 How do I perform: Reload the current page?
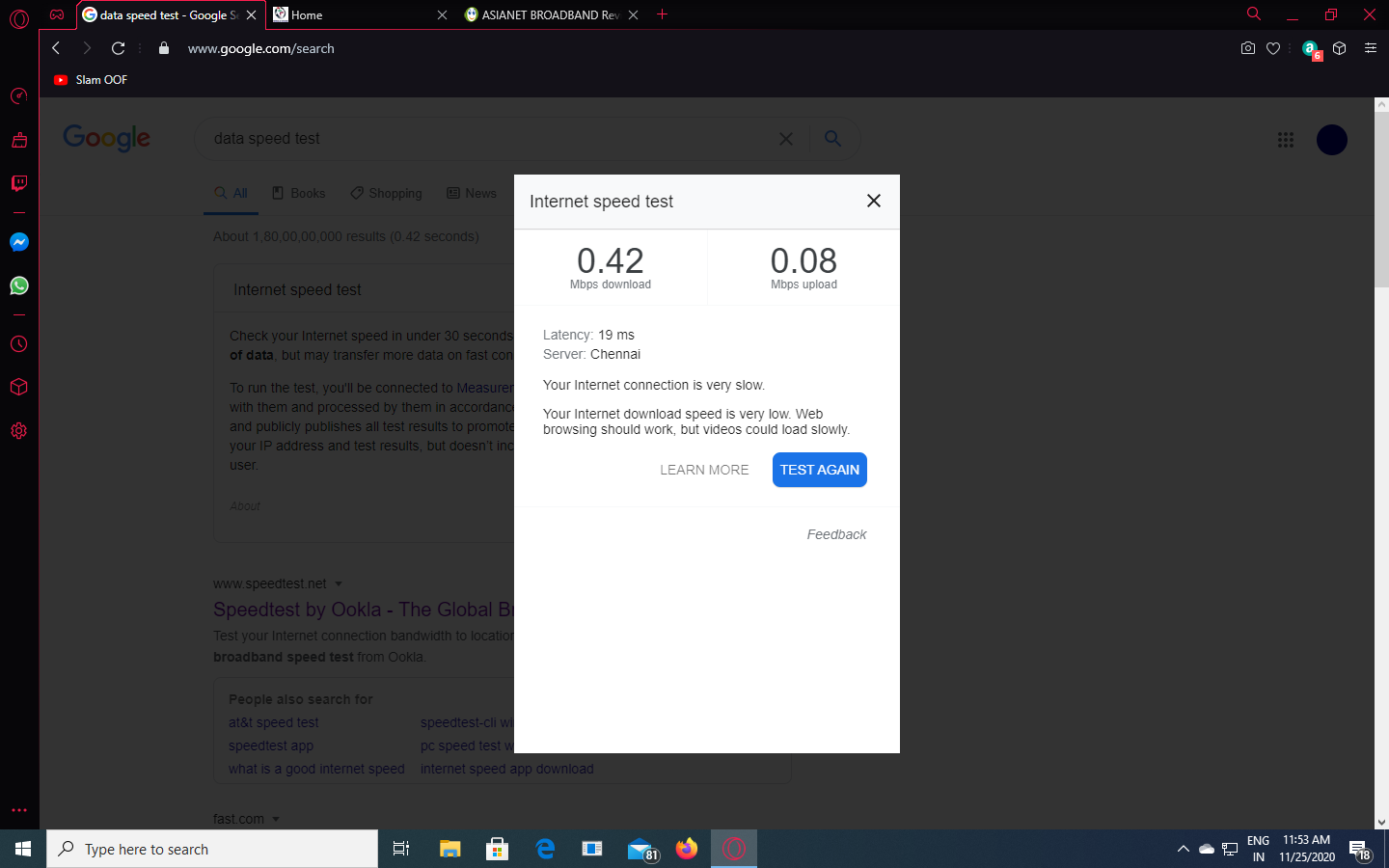click(119, 48)
